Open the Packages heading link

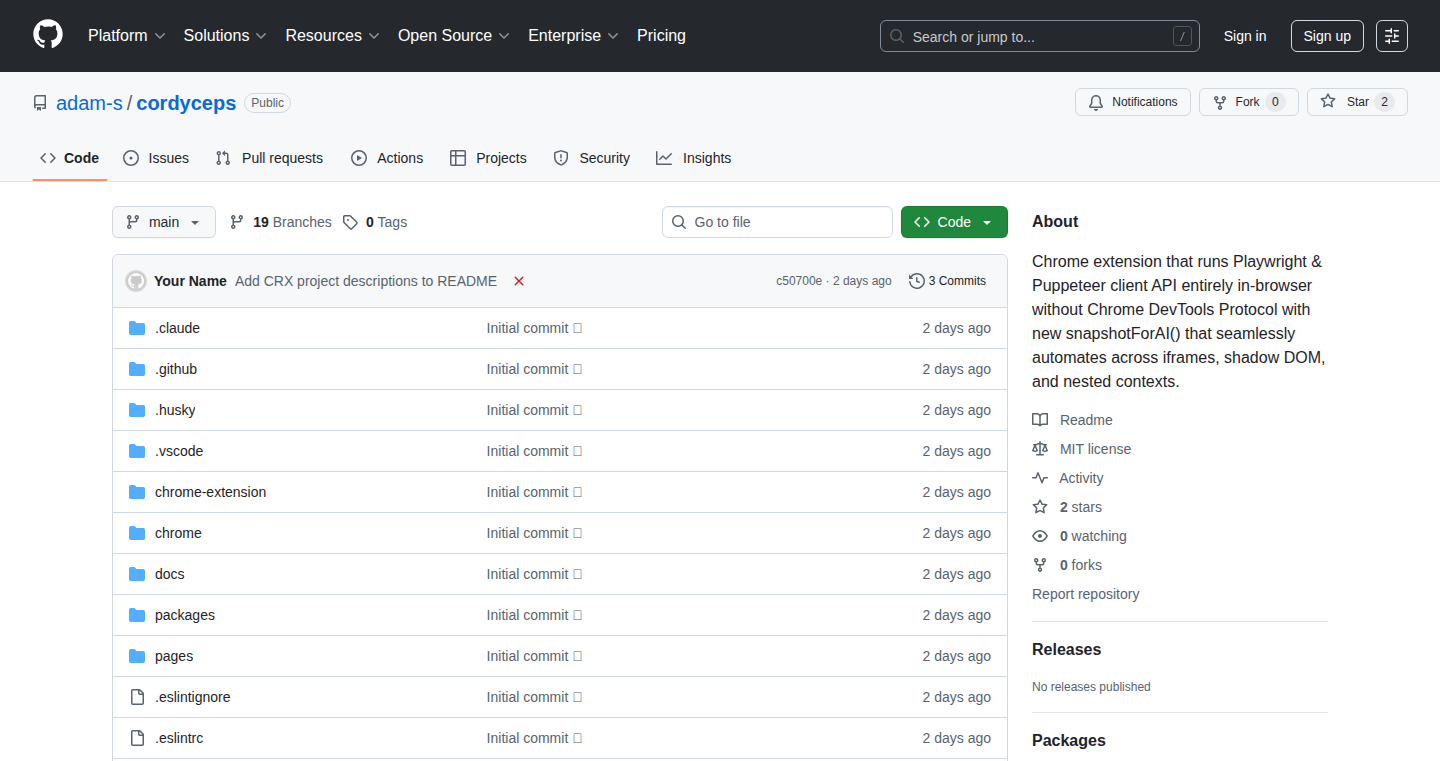[x=1069, y=740]
